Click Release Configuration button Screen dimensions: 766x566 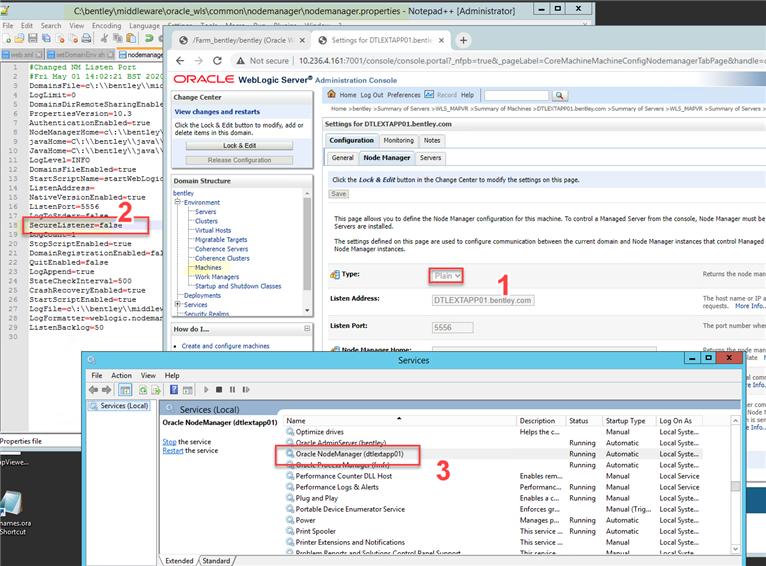[239, 160]
